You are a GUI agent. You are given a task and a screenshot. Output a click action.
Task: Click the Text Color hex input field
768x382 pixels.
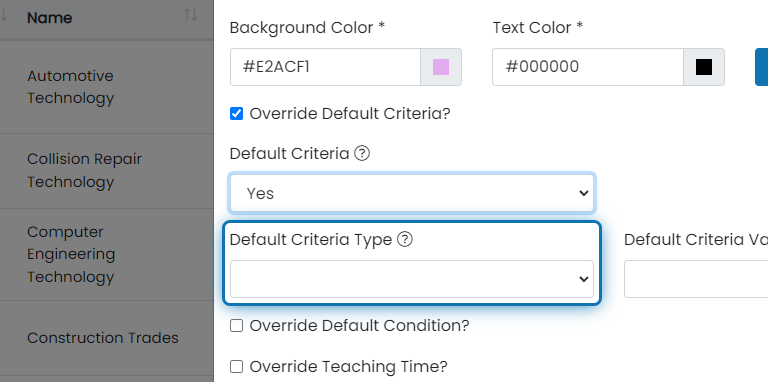(588, 67)
